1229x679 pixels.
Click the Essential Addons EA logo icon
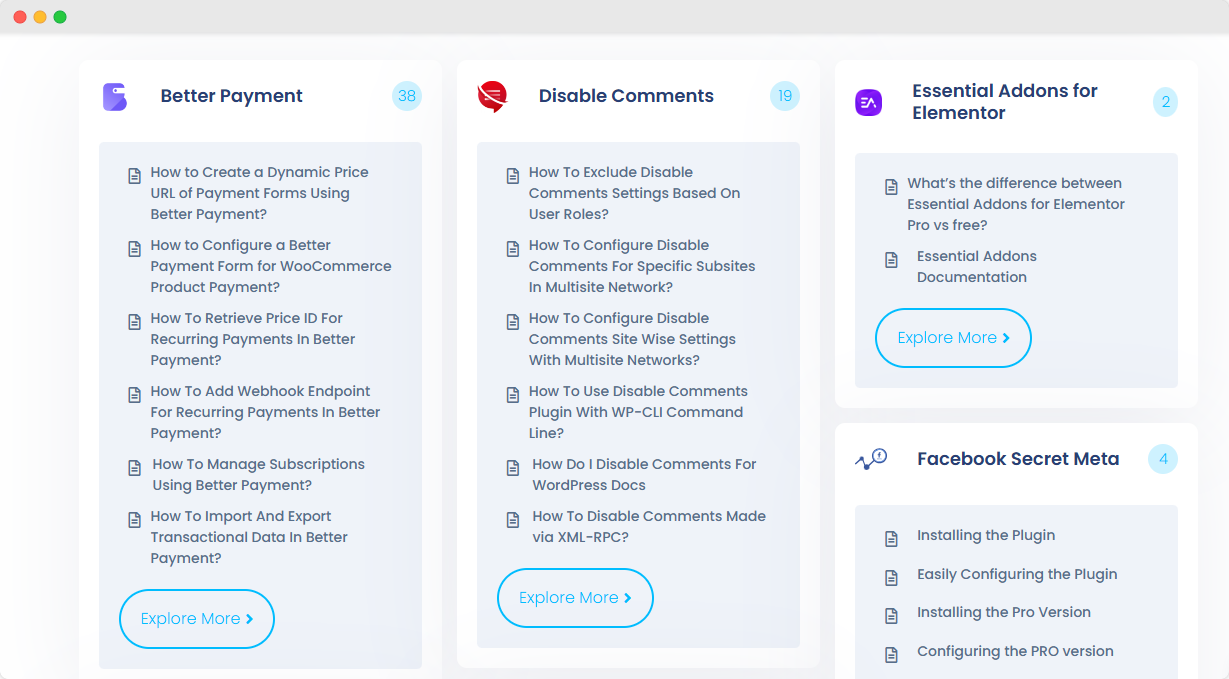pos(868,103)
